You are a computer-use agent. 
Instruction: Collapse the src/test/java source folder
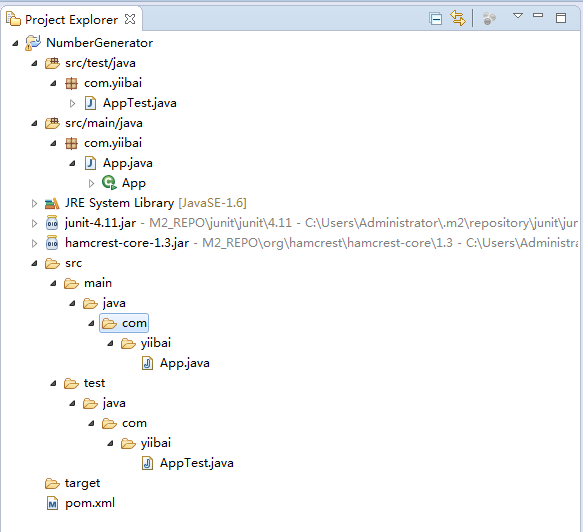pyautogui.click(x=34, y=63)
